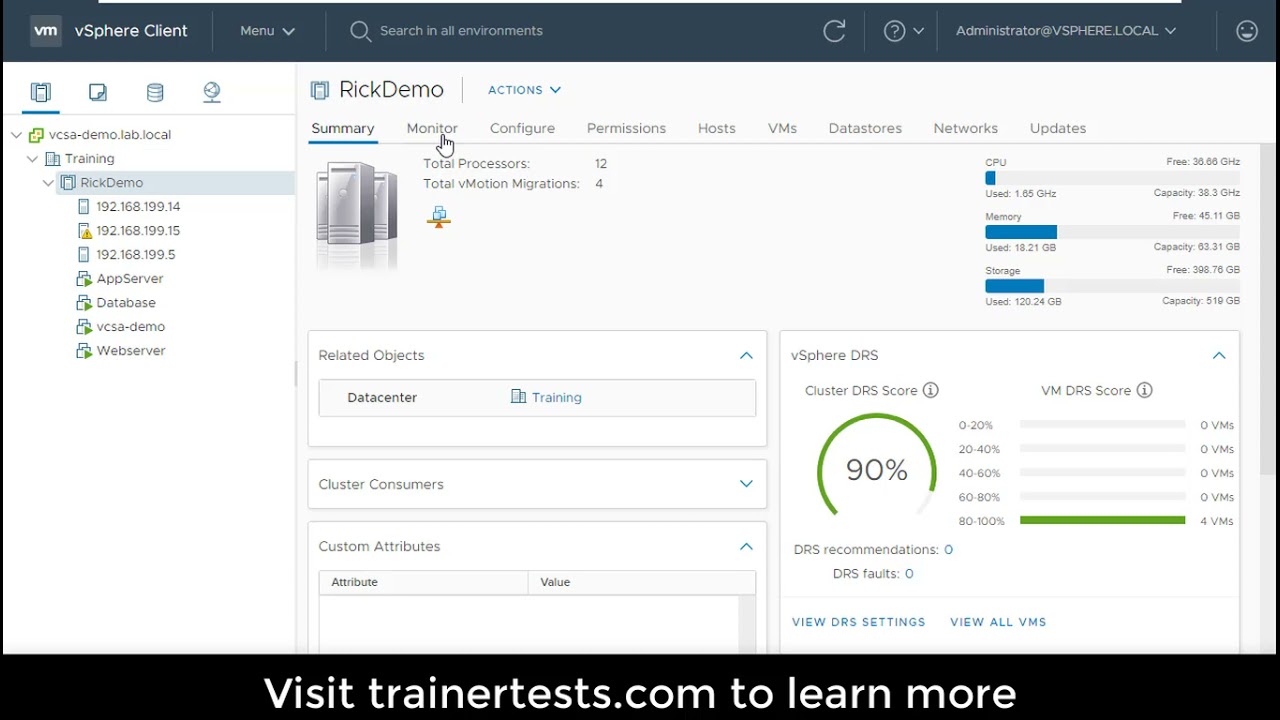Switch to the Datastores tab

click(865, 128)
